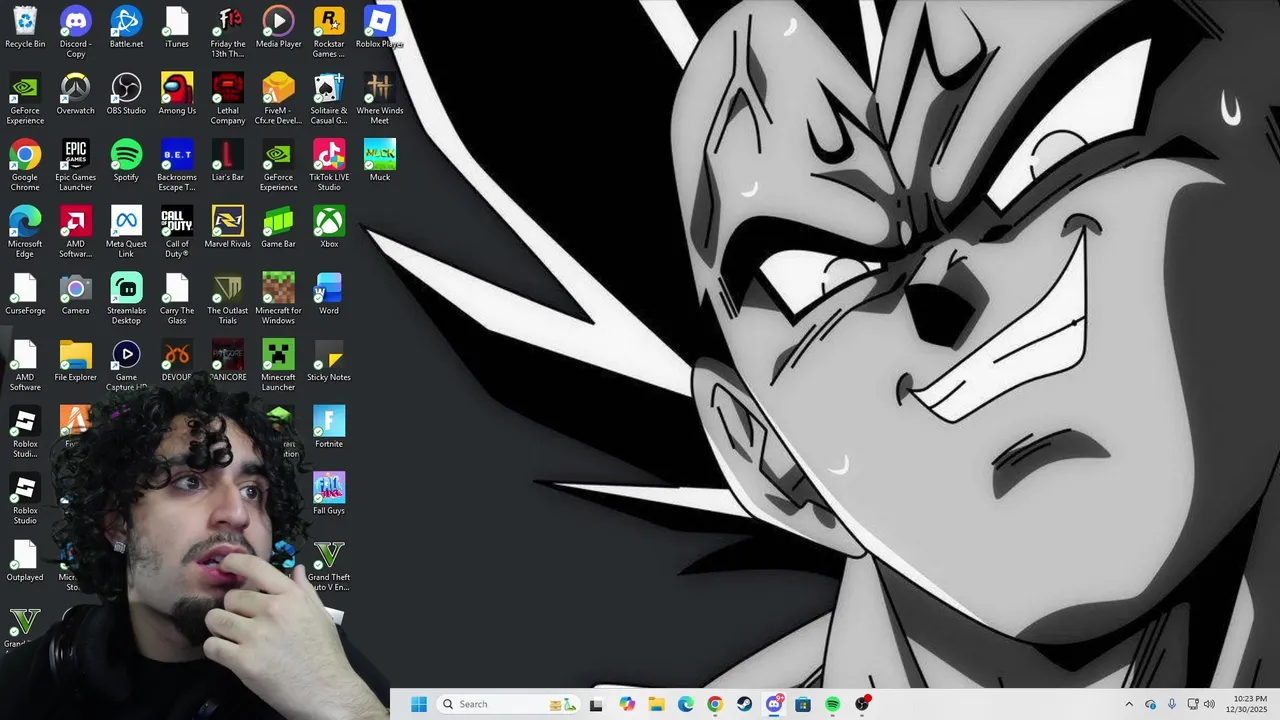
Task: Select the PANICORE desktop shortcut
Action: pyautogui.click(x=228, y=362)
